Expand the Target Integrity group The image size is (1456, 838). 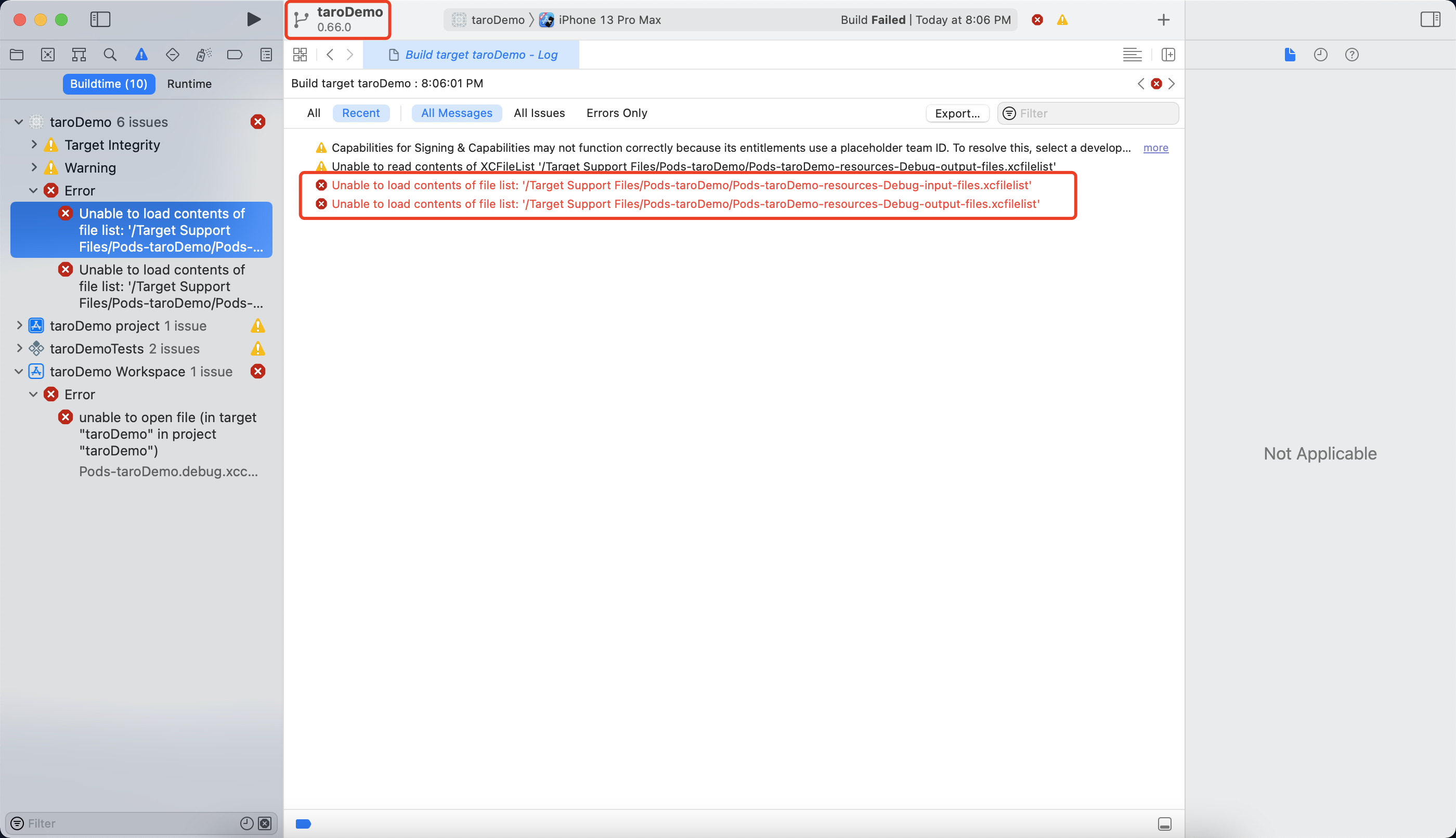pos(34,145)
